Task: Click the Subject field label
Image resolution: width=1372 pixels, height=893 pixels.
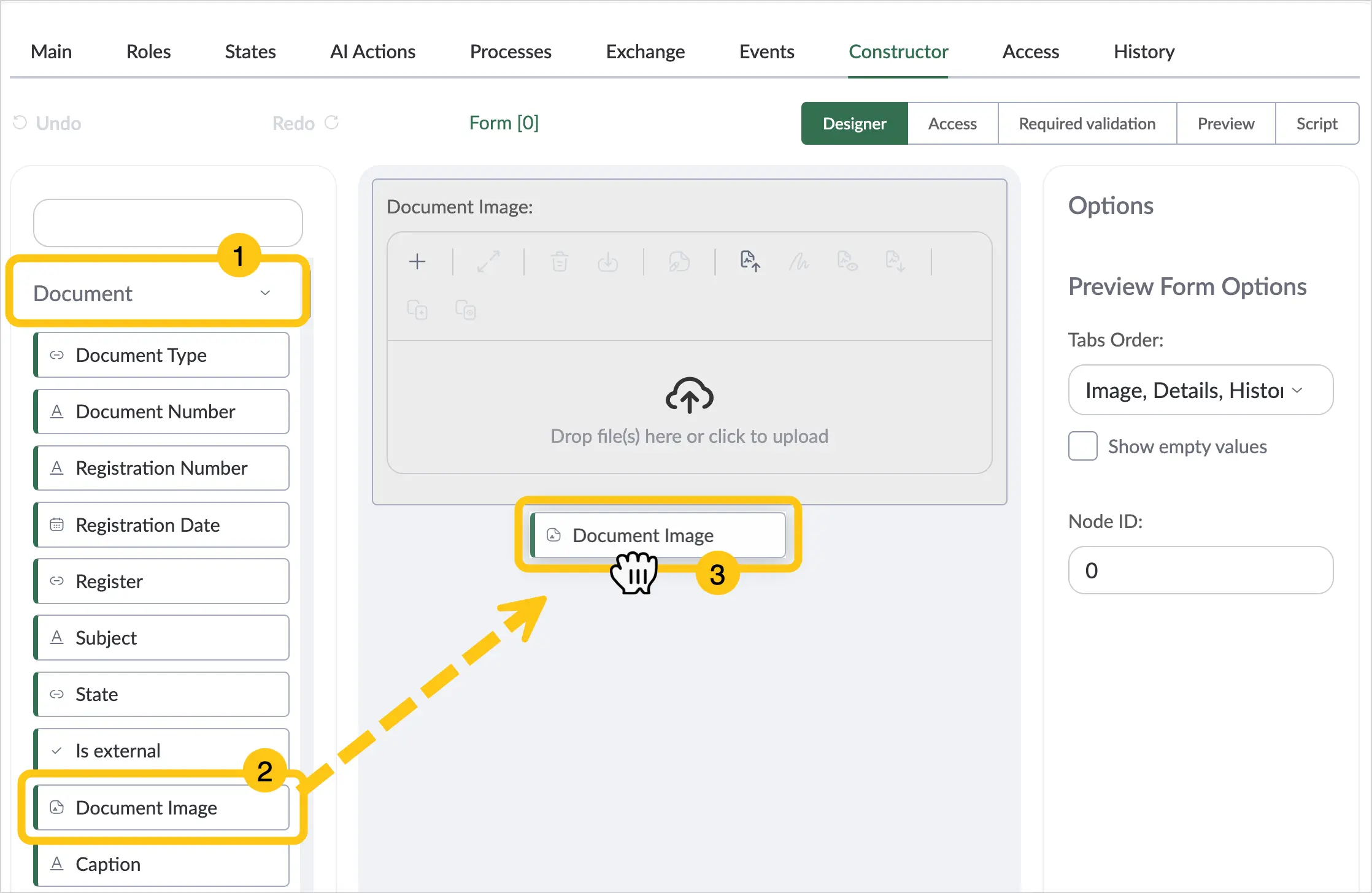Action: (106, 638)
